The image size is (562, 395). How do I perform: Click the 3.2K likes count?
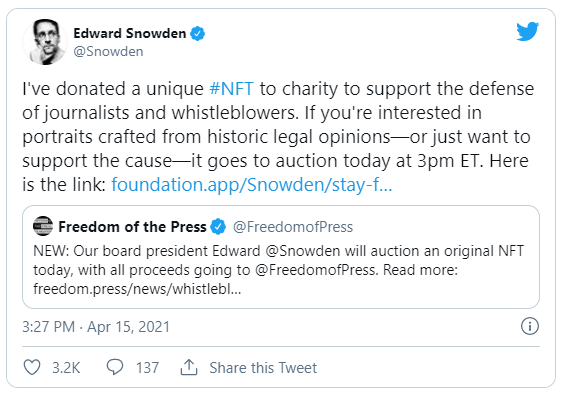coord(66,368)
